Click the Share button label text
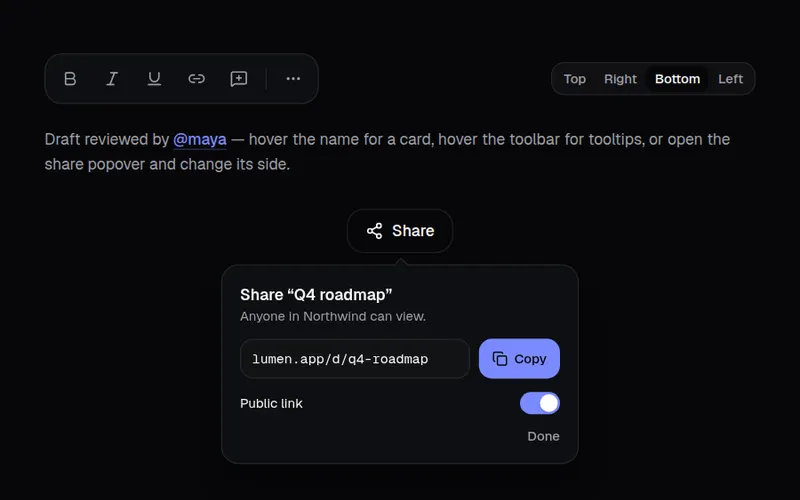800x500 pixels. [x=413, y=231]
